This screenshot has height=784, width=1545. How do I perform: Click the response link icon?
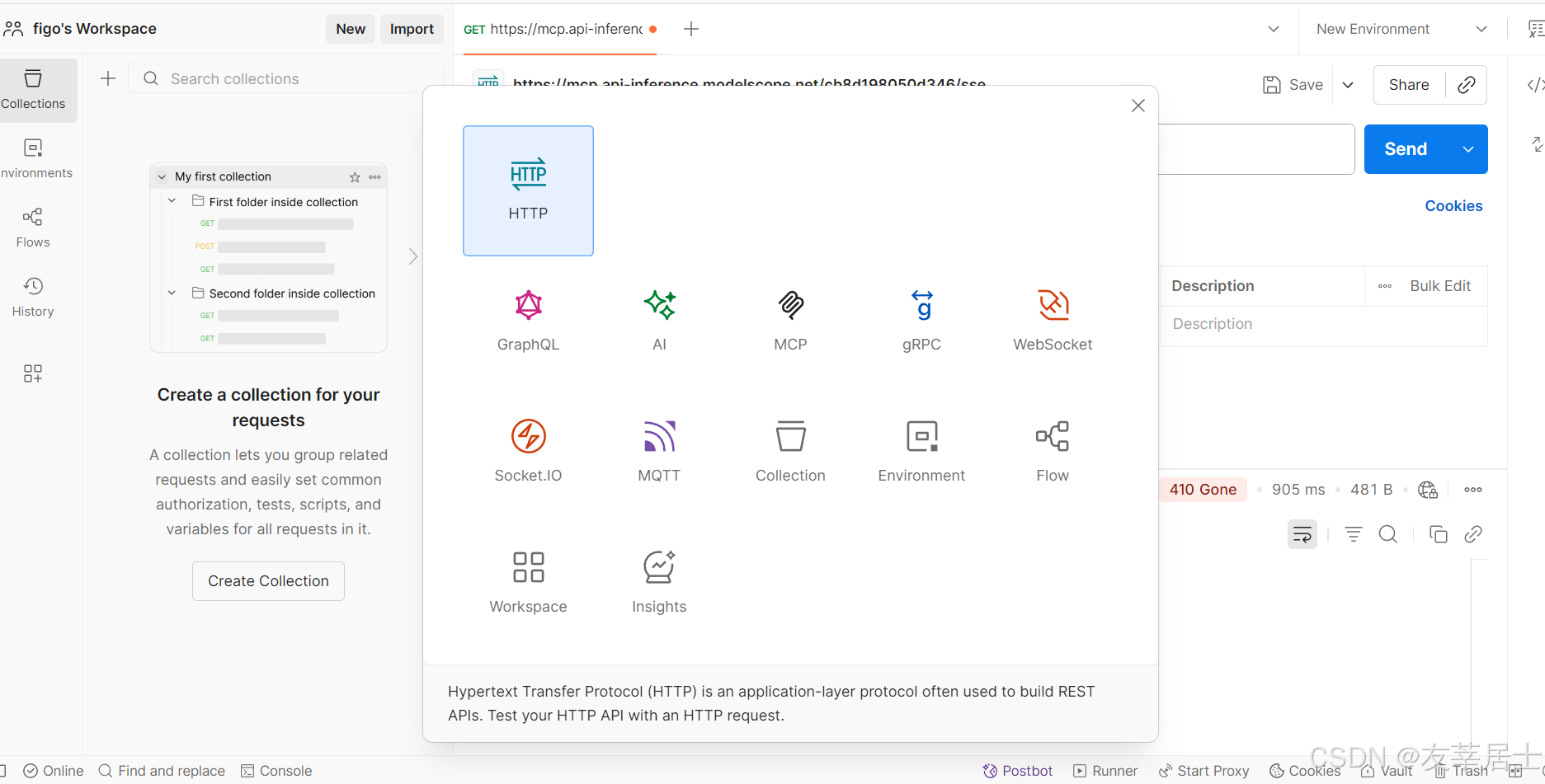point(1473,534)
